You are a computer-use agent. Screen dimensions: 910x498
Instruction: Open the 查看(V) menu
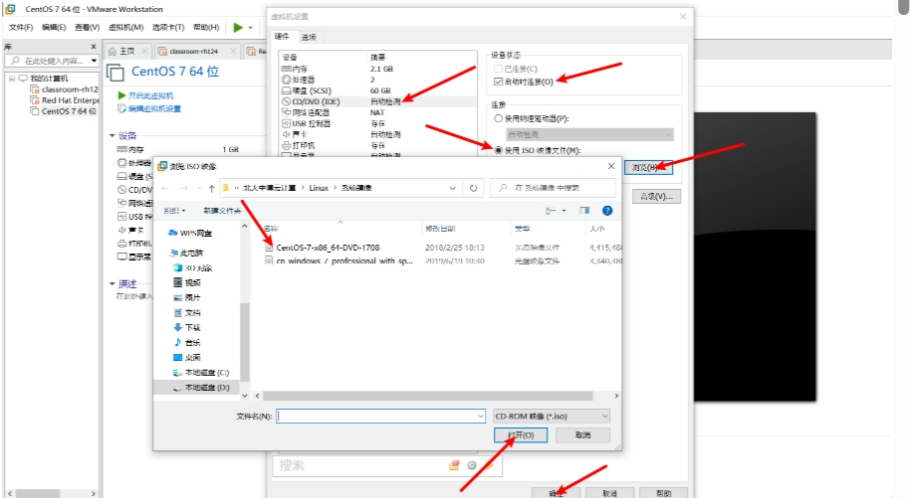[x=87, y=27]
